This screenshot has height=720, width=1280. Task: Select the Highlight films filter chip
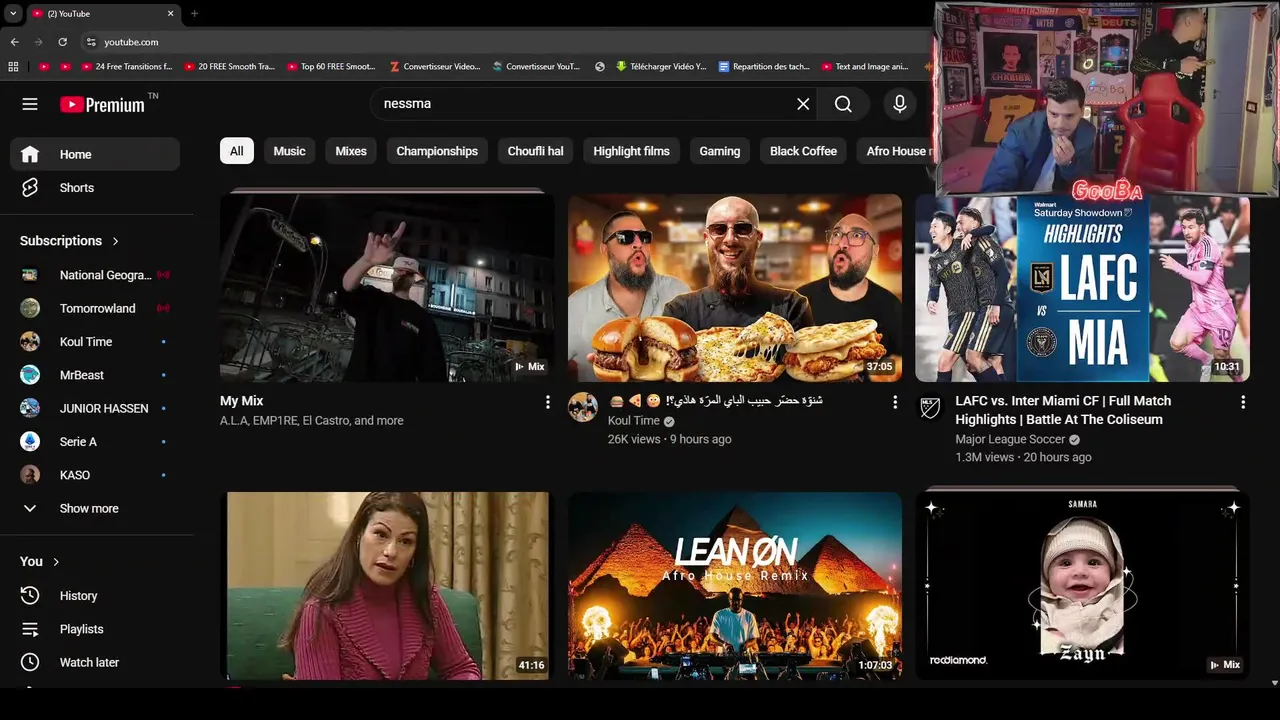pyautogui.click(x=632, y=151)
